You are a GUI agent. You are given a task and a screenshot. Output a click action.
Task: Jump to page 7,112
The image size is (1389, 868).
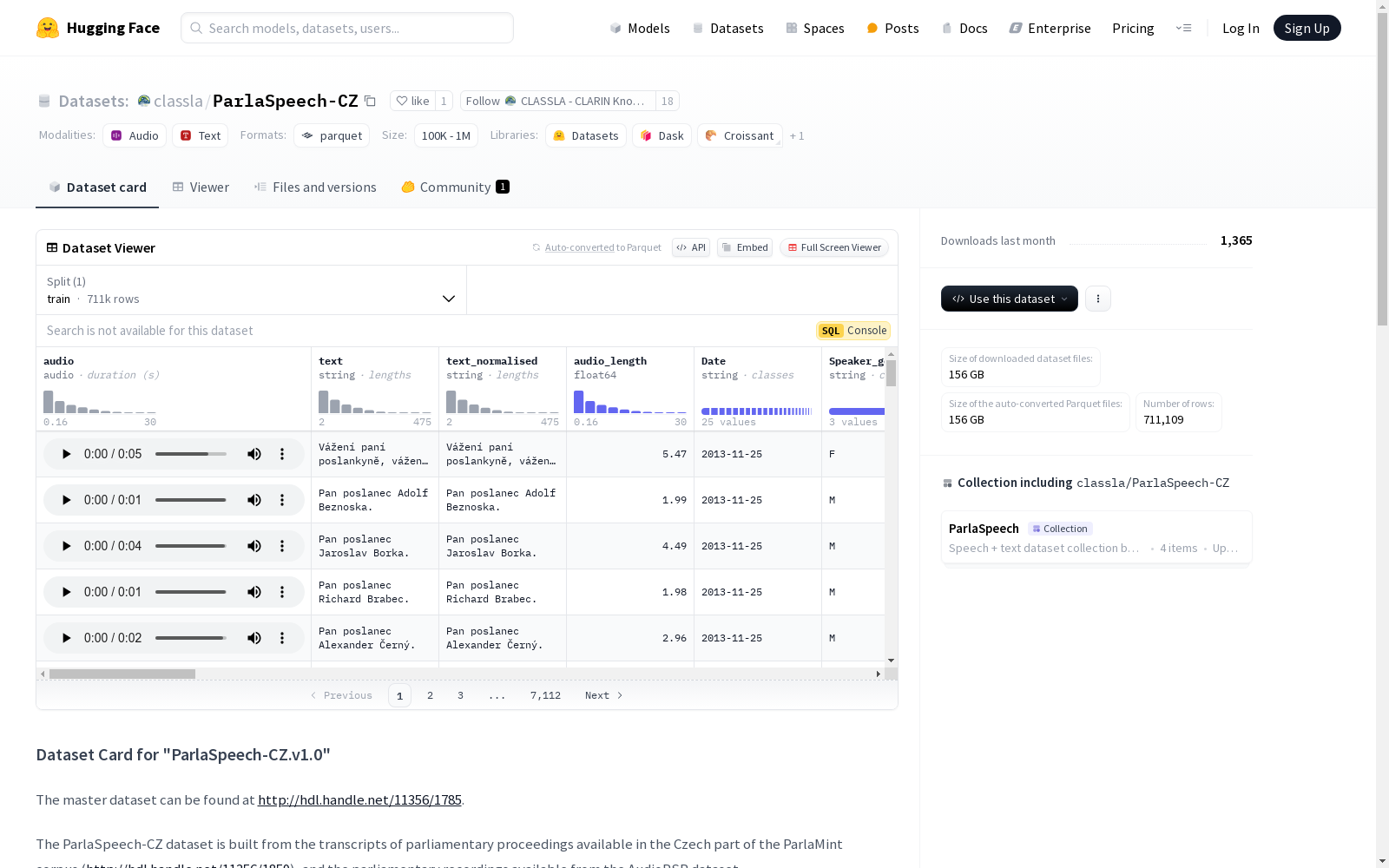coord(545,695)
